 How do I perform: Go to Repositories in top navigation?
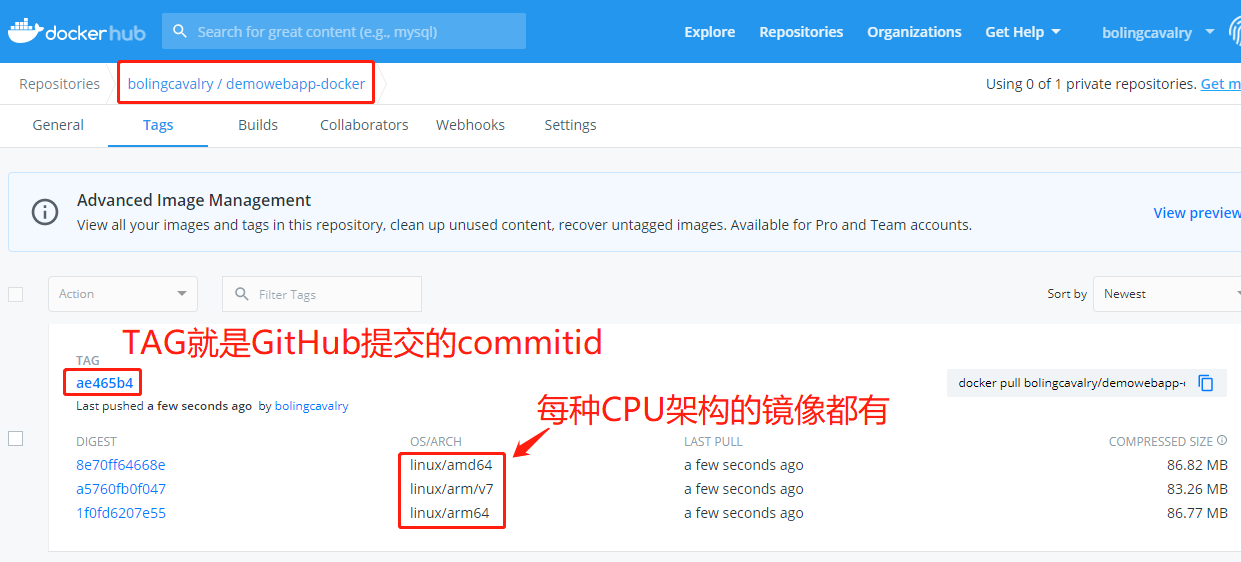[801, 32]
